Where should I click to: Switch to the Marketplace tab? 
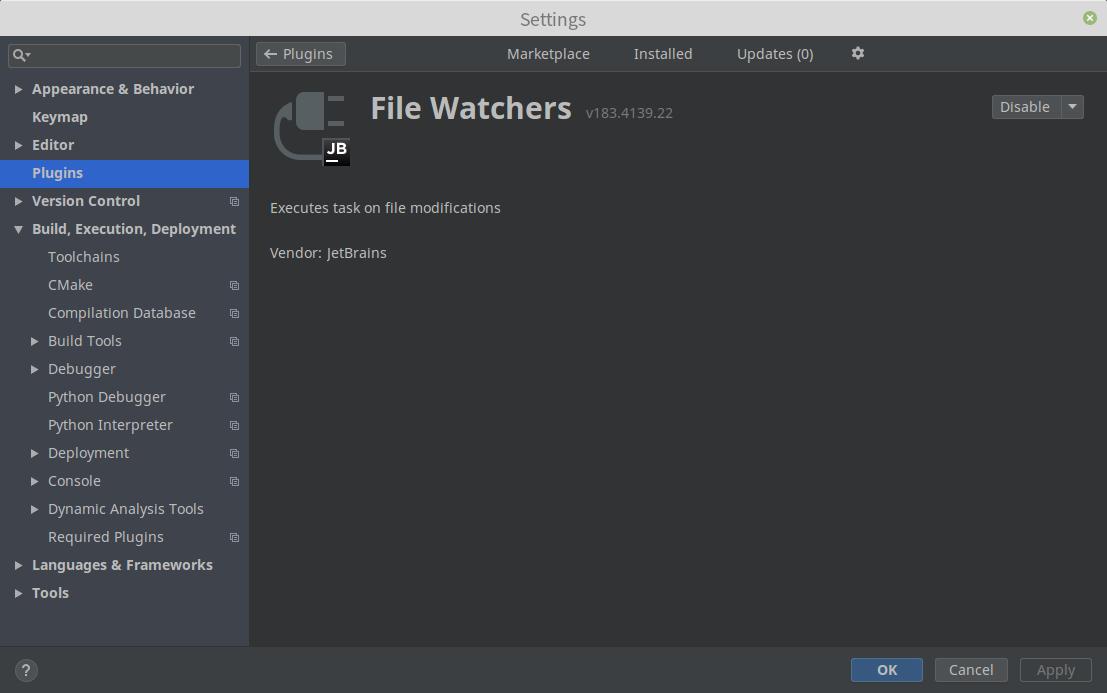[548, 54]
